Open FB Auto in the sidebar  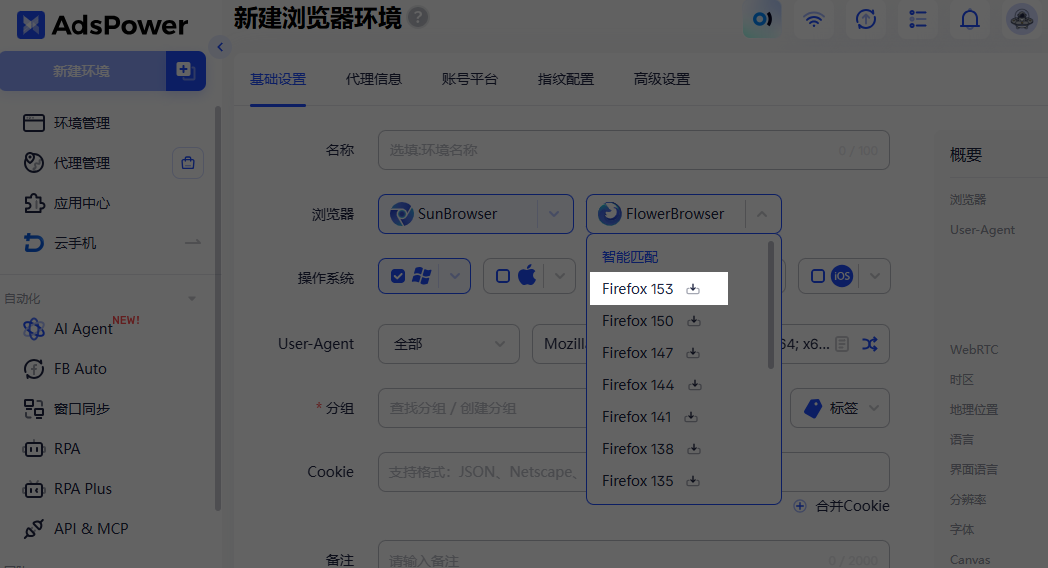pyautogui.click(x=80, y=369)
